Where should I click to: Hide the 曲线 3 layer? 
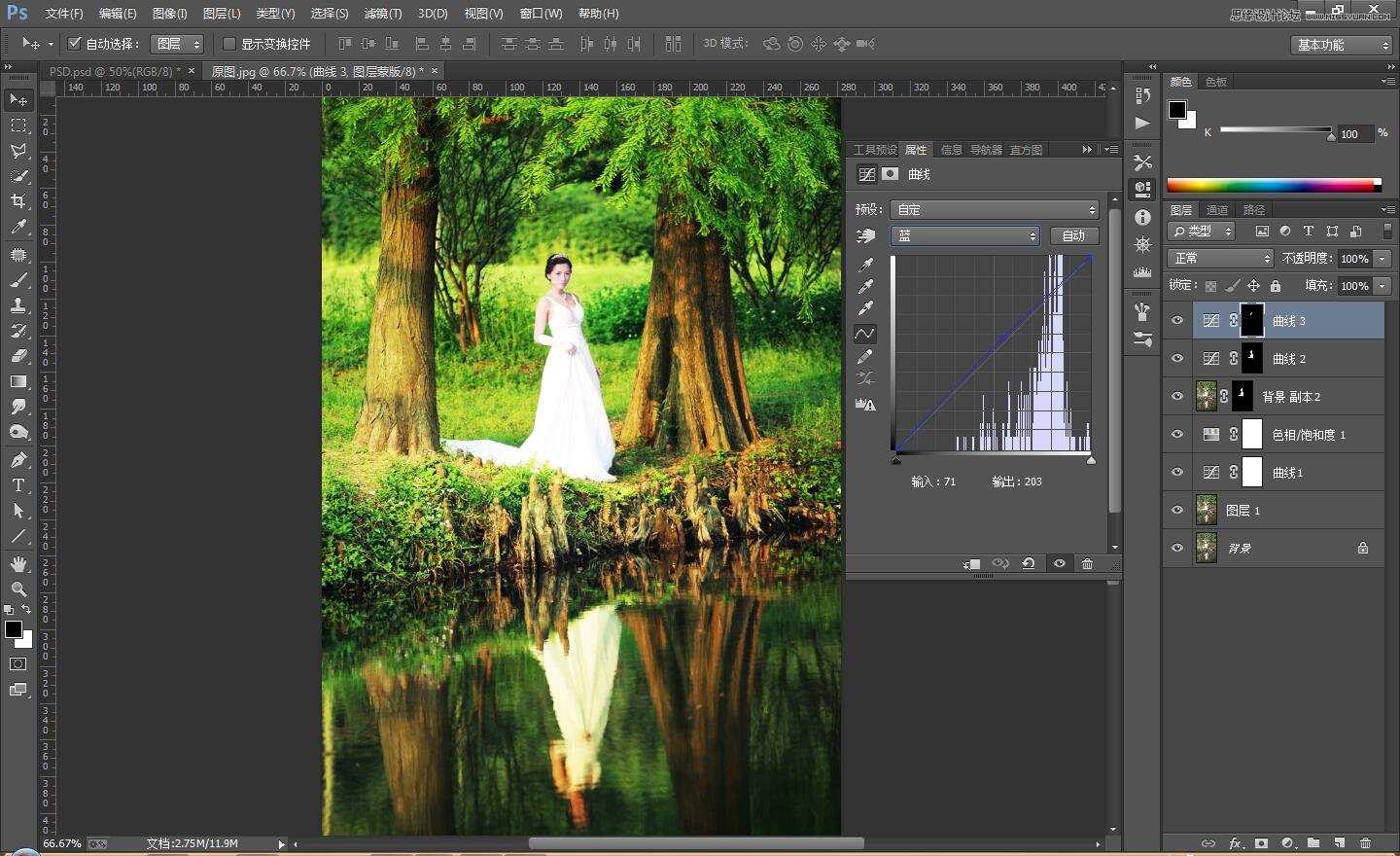[1177, 321]
